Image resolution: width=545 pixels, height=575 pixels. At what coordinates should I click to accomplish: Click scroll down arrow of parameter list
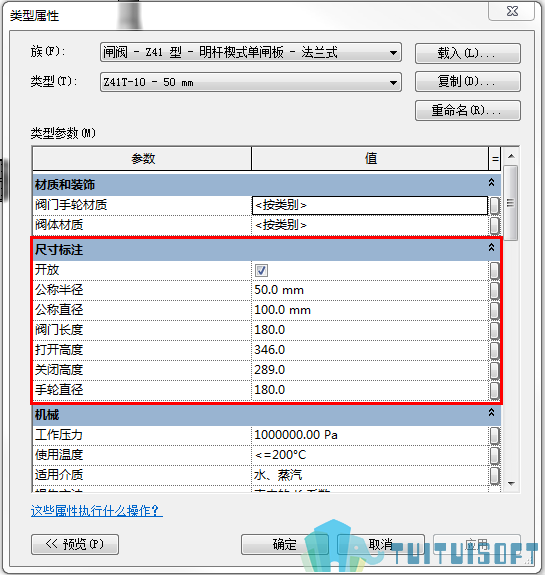pyautogui.click(x=511, y=484)
